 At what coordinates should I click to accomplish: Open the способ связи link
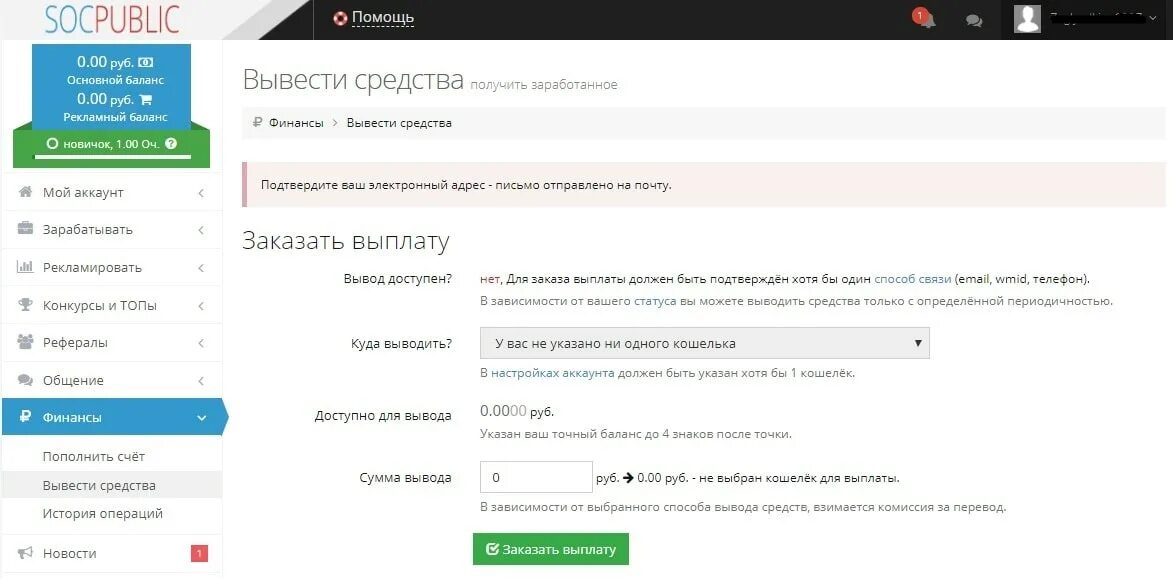tap(912, 279)
